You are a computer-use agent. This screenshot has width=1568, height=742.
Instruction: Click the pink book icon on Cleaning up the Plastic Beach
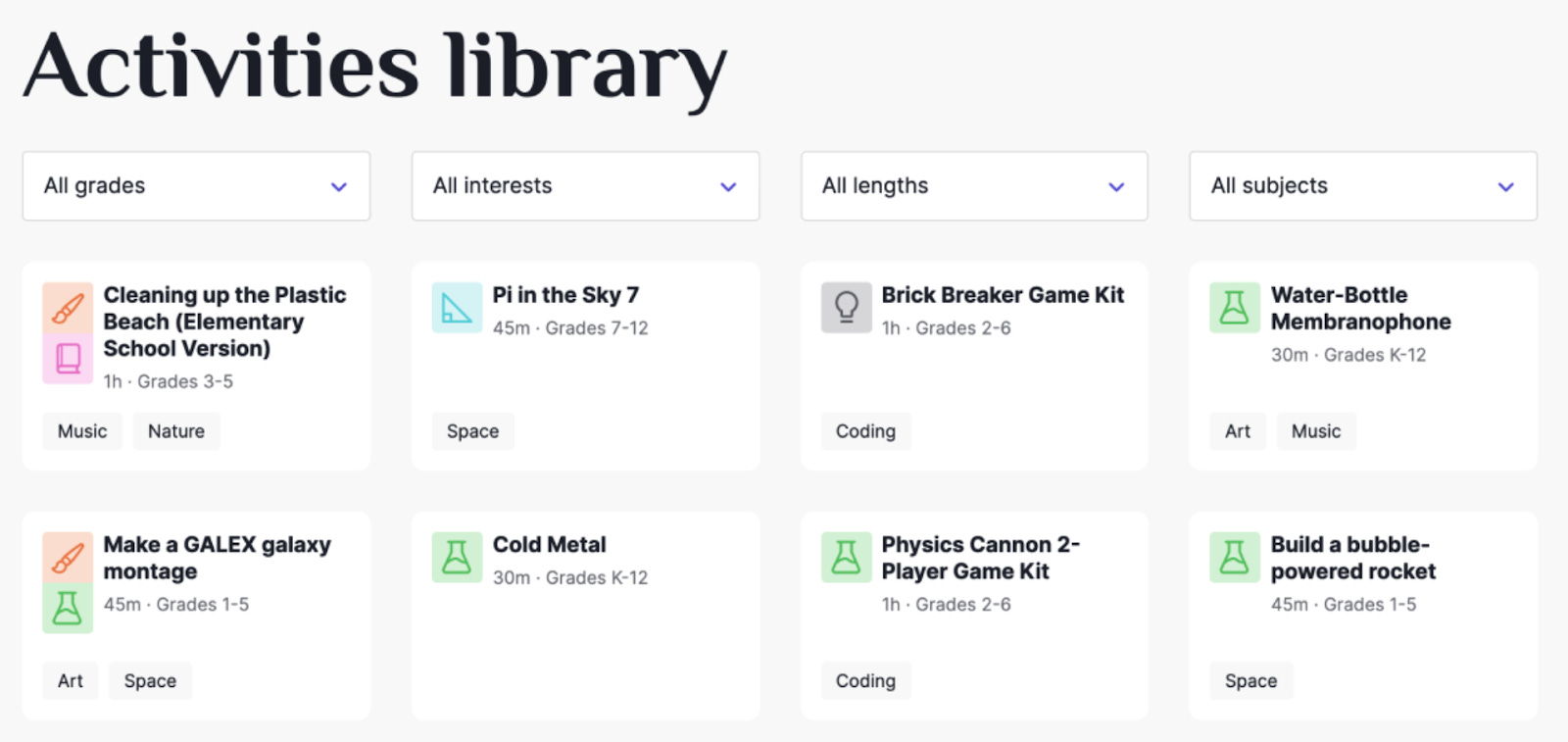coord(68,358)
